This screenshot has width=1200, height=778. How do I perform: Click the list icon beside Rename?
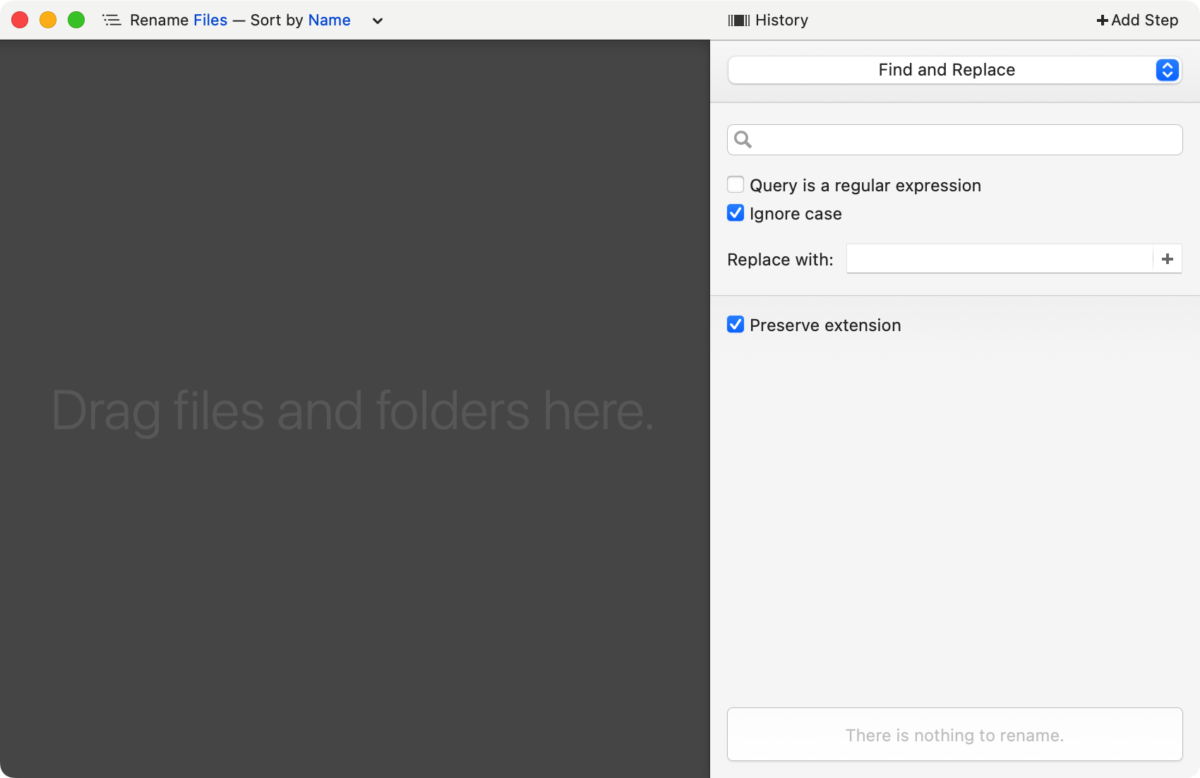111,20
